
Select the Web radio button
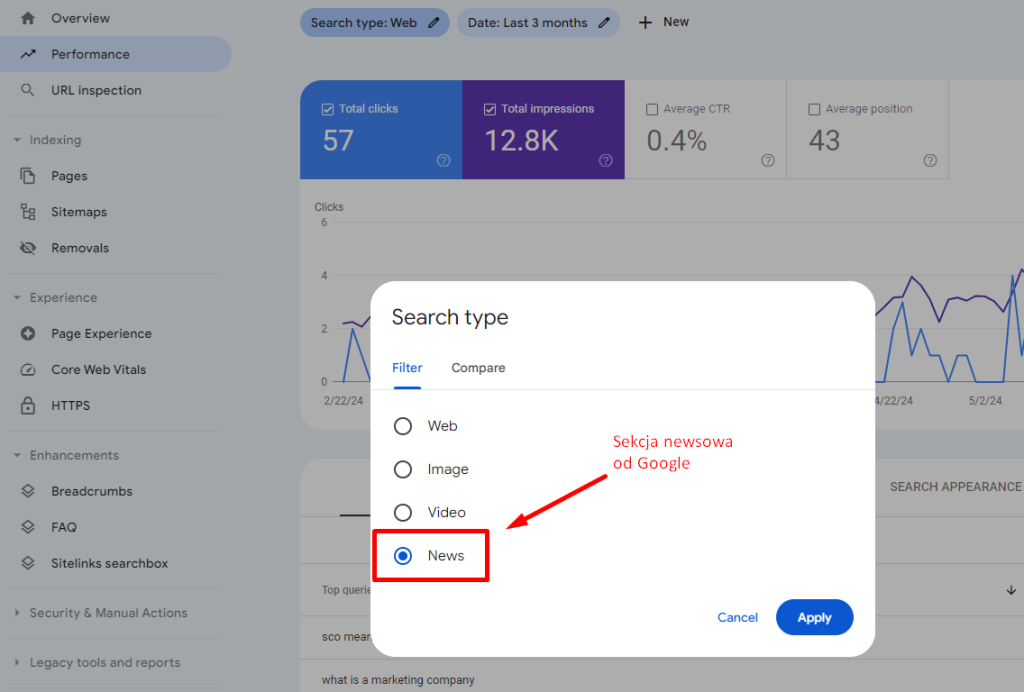coord(403,426)
